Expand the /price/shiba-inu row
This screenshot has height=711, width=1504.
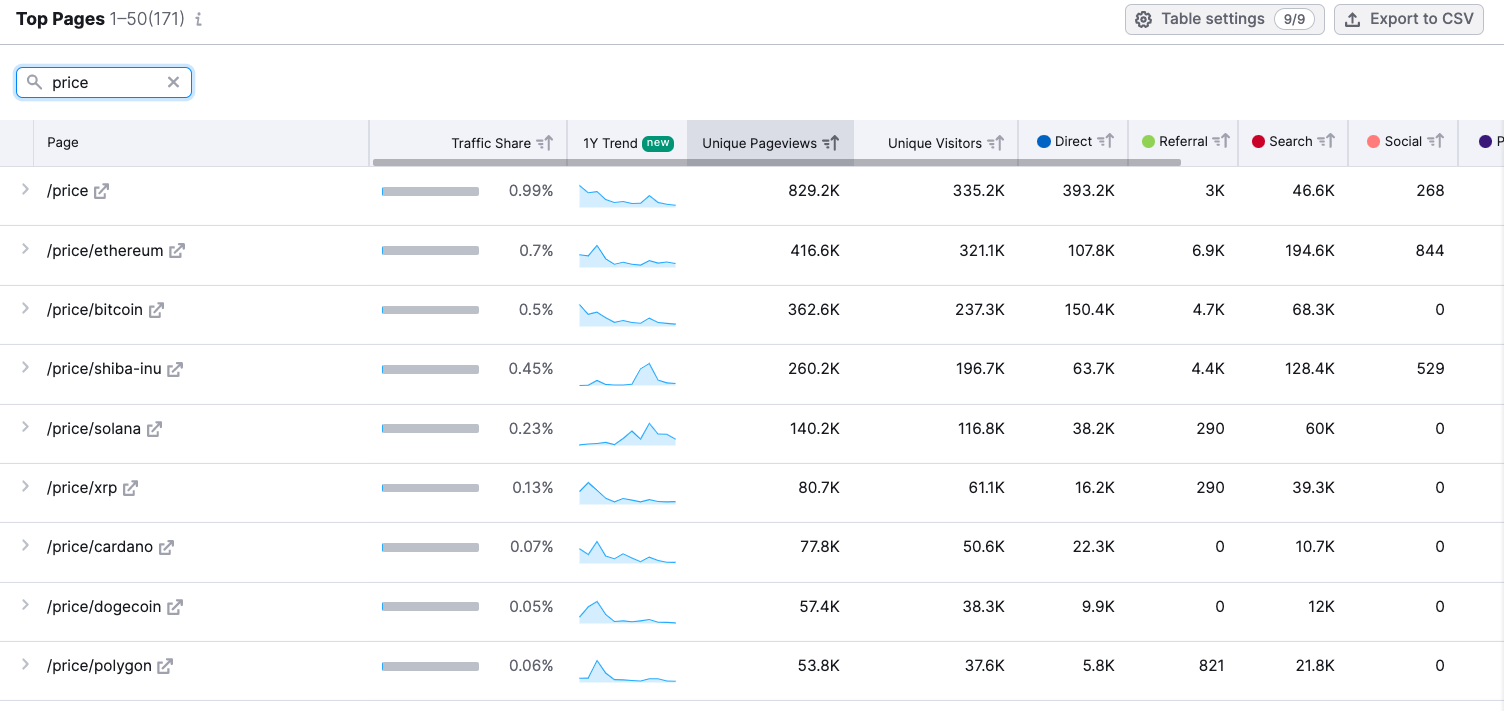[x=26, y=367]
